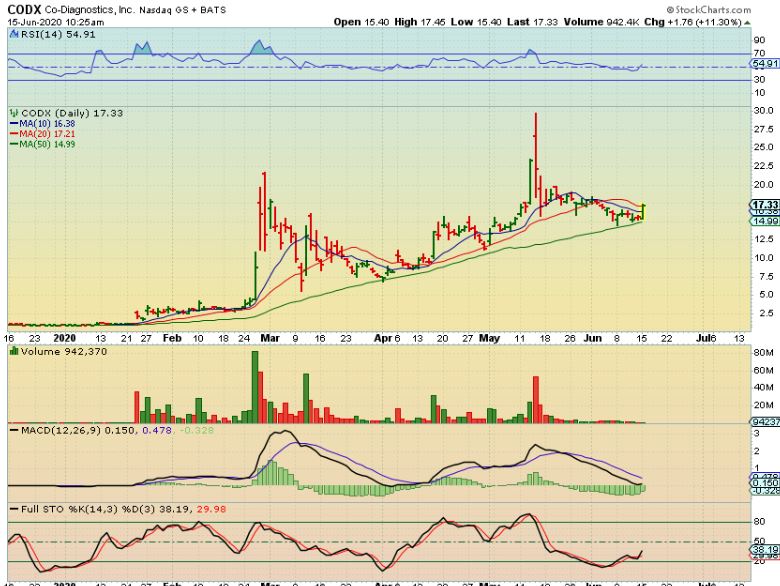Click the CODX ticker symbol in the header
This screenshot has height=586, width=780.
[x=24, y=9]
